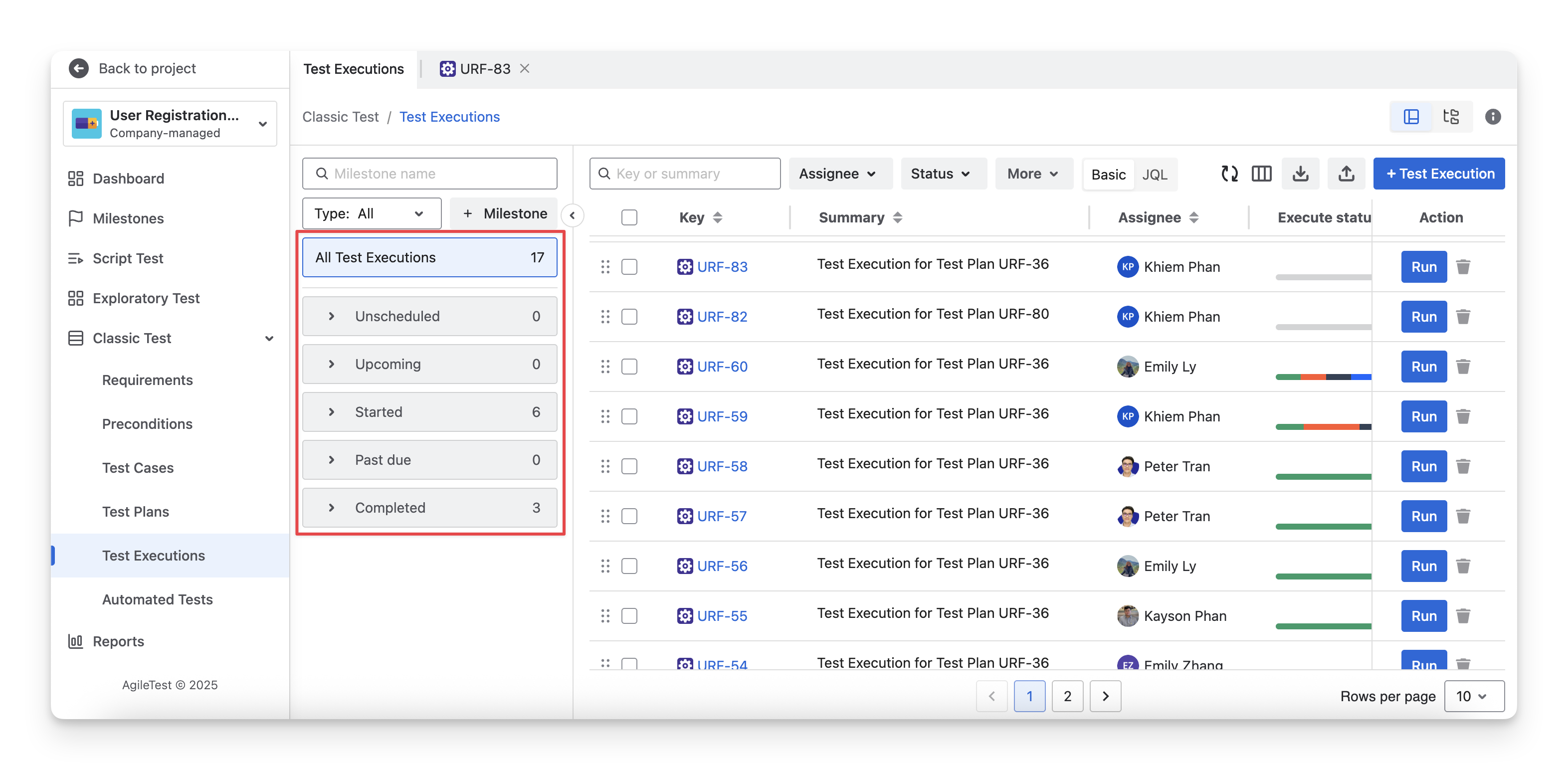The image size is (1568, 770).
Task: Open the column settings icon
Action: coord(1261,174)
